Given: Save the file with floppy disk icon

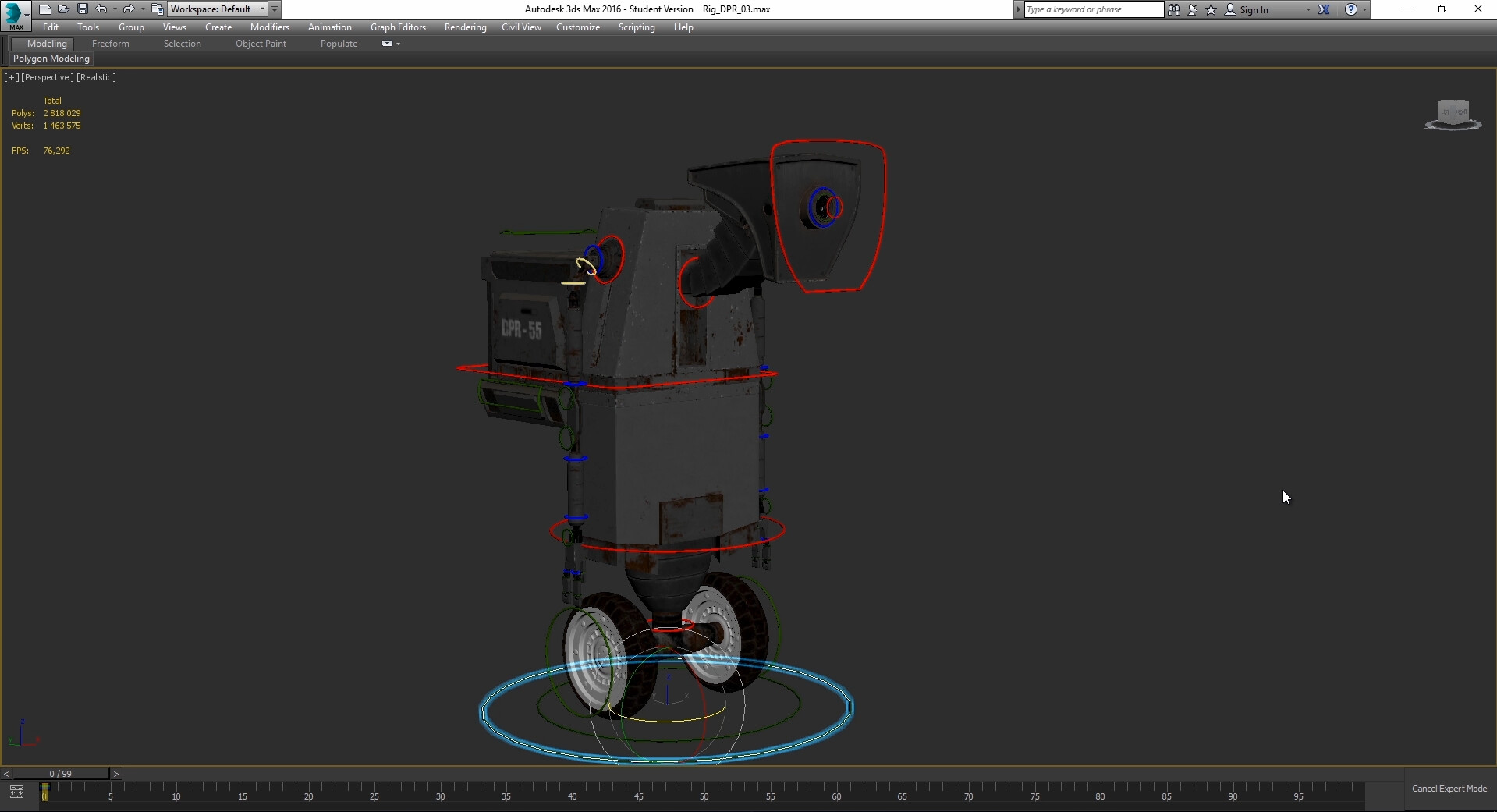Looking at the screenshot, I should 82,9.
